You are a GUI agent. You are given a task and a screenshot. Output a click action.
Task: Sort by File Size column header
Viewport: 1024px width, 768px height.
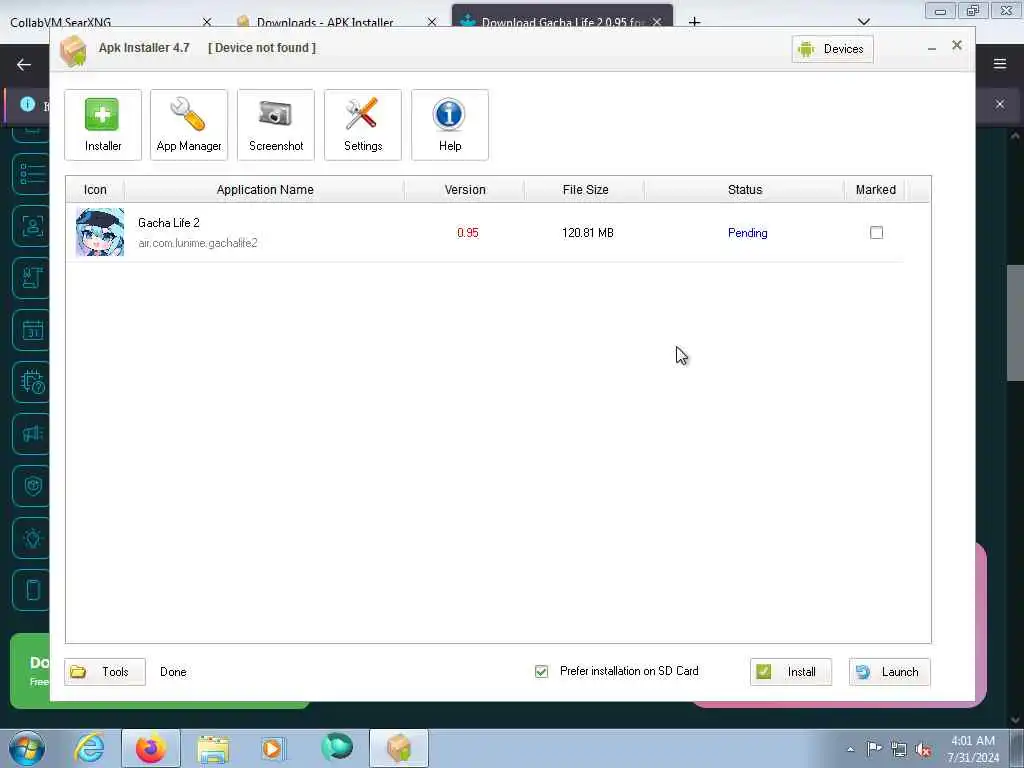tap(585, 189)
